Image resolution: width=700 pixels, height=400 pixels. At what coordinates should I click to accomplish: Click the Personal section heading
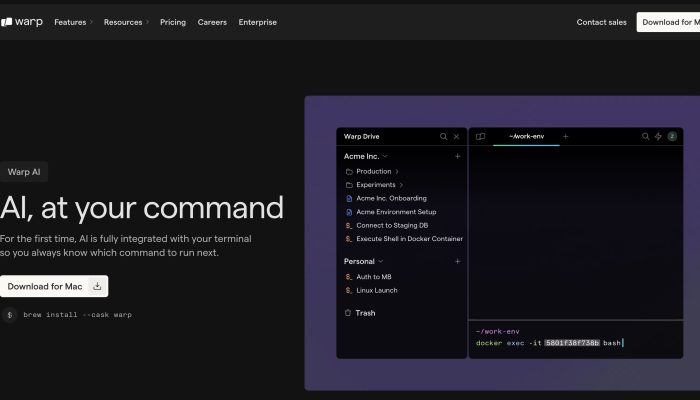point(359,261)
